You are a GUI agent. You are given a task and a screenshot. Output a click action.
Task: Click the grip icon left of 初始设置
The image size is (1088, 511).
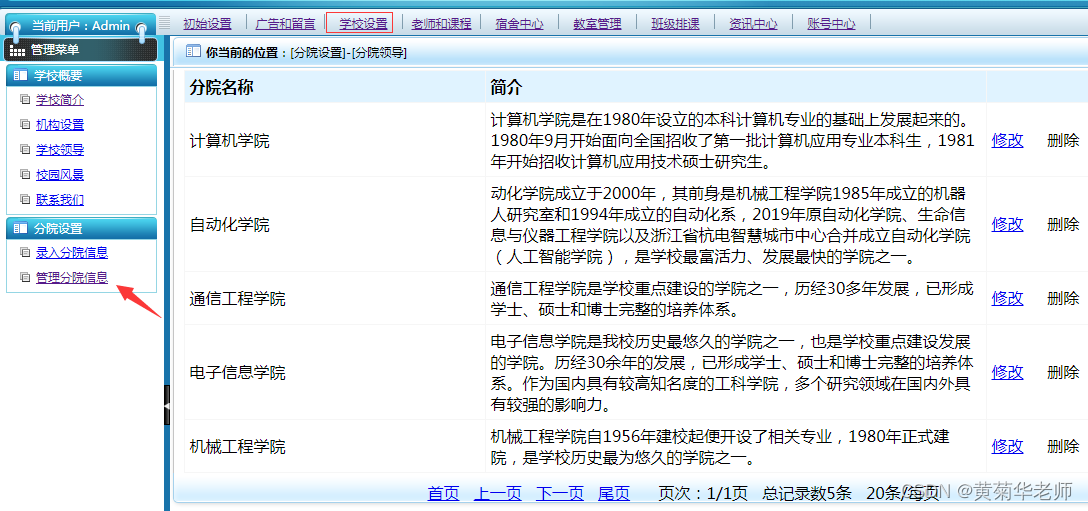(164, 23)
